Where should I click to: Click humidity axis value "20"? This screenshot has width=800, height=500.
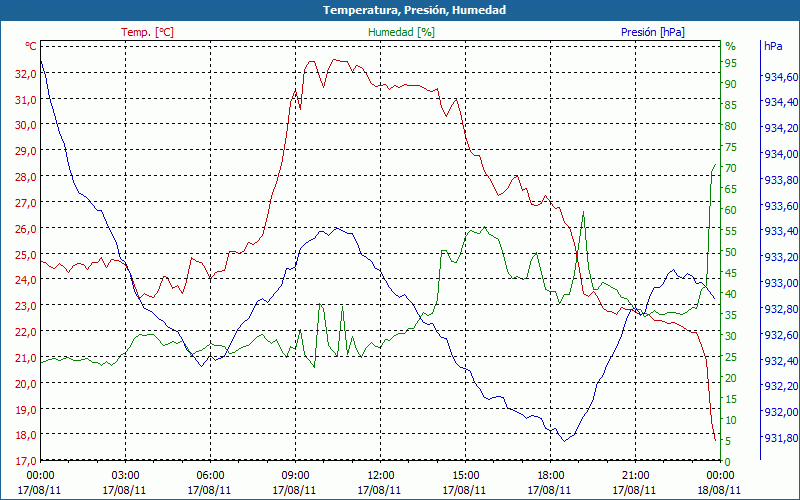tap(731, 378)
